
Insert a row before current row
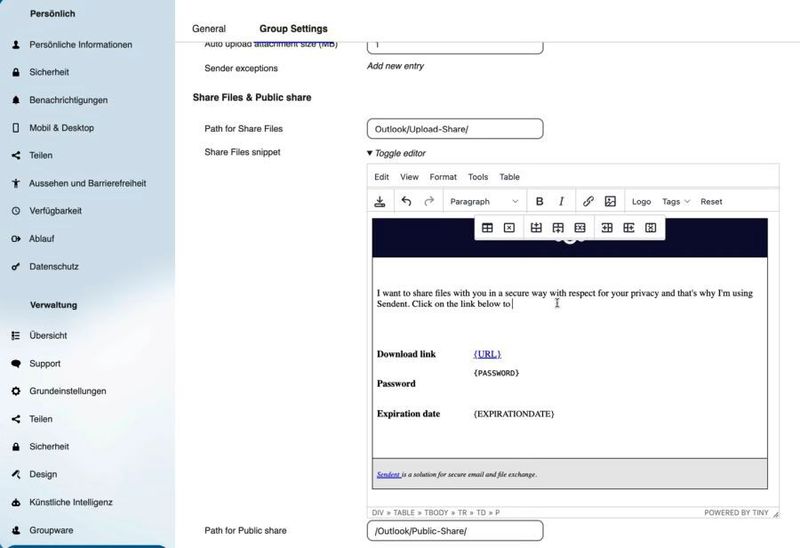tap(536, 228)
